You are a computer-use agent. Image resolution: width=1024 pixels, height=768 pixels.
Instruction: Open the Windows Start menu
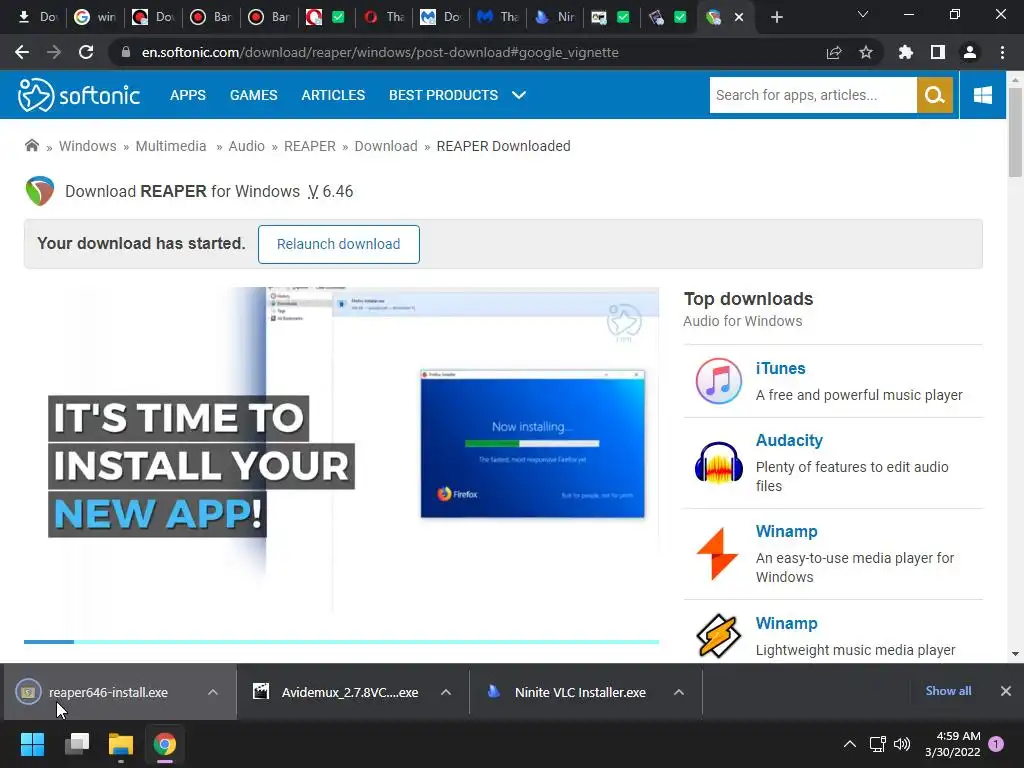pos(32,744)
